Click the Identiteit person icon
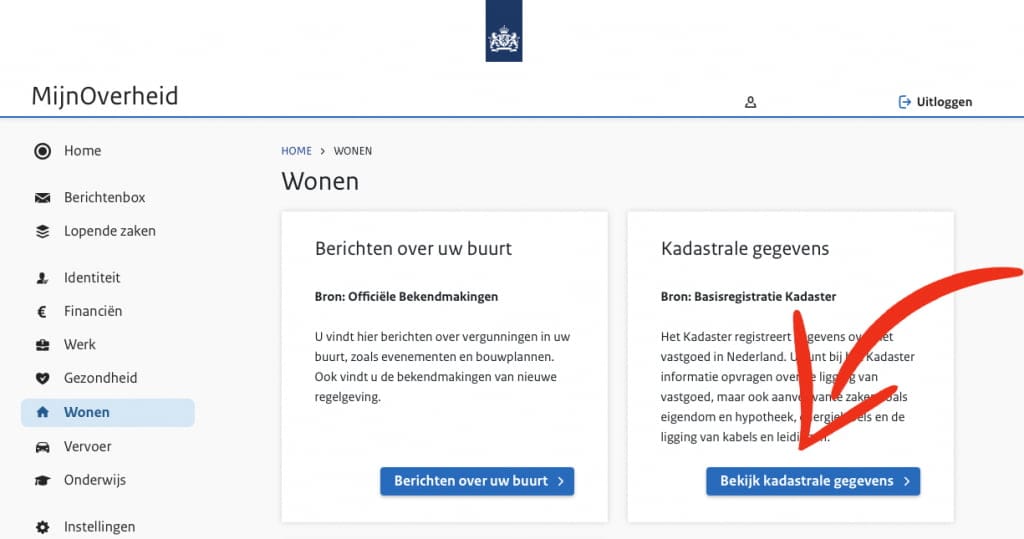Viewport: 1024px width, 539px height. click(x=42, y=278)
